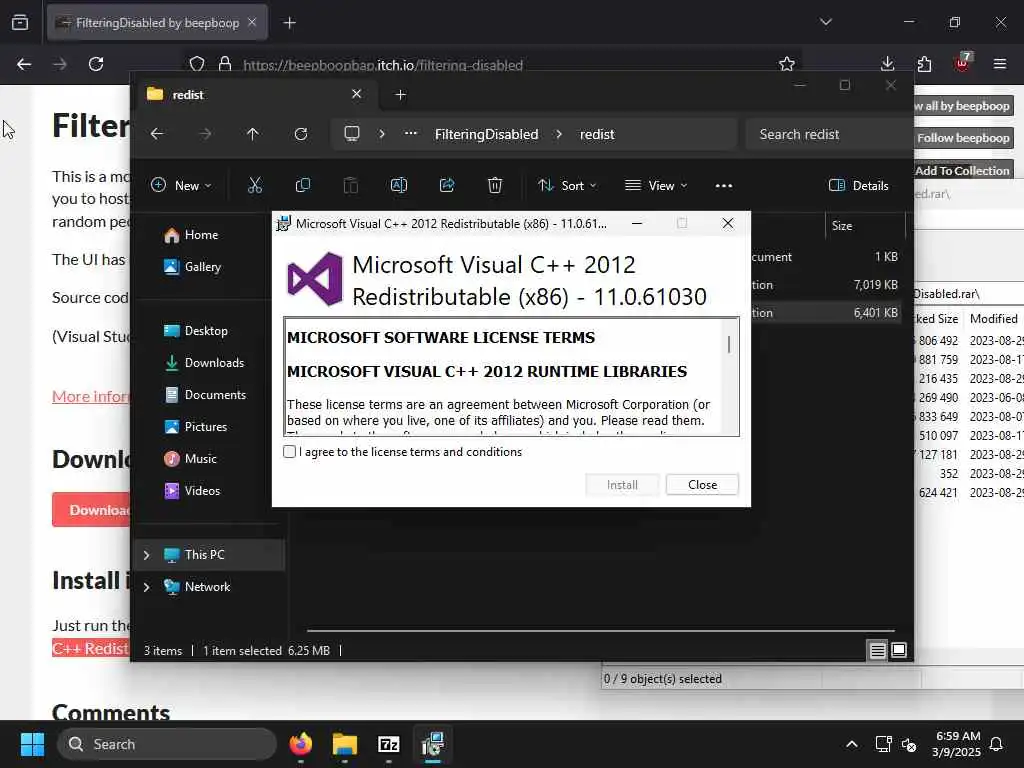The image size is (1024, 768).
Task: Add a new Explorer tab
Action: [400, 95]
